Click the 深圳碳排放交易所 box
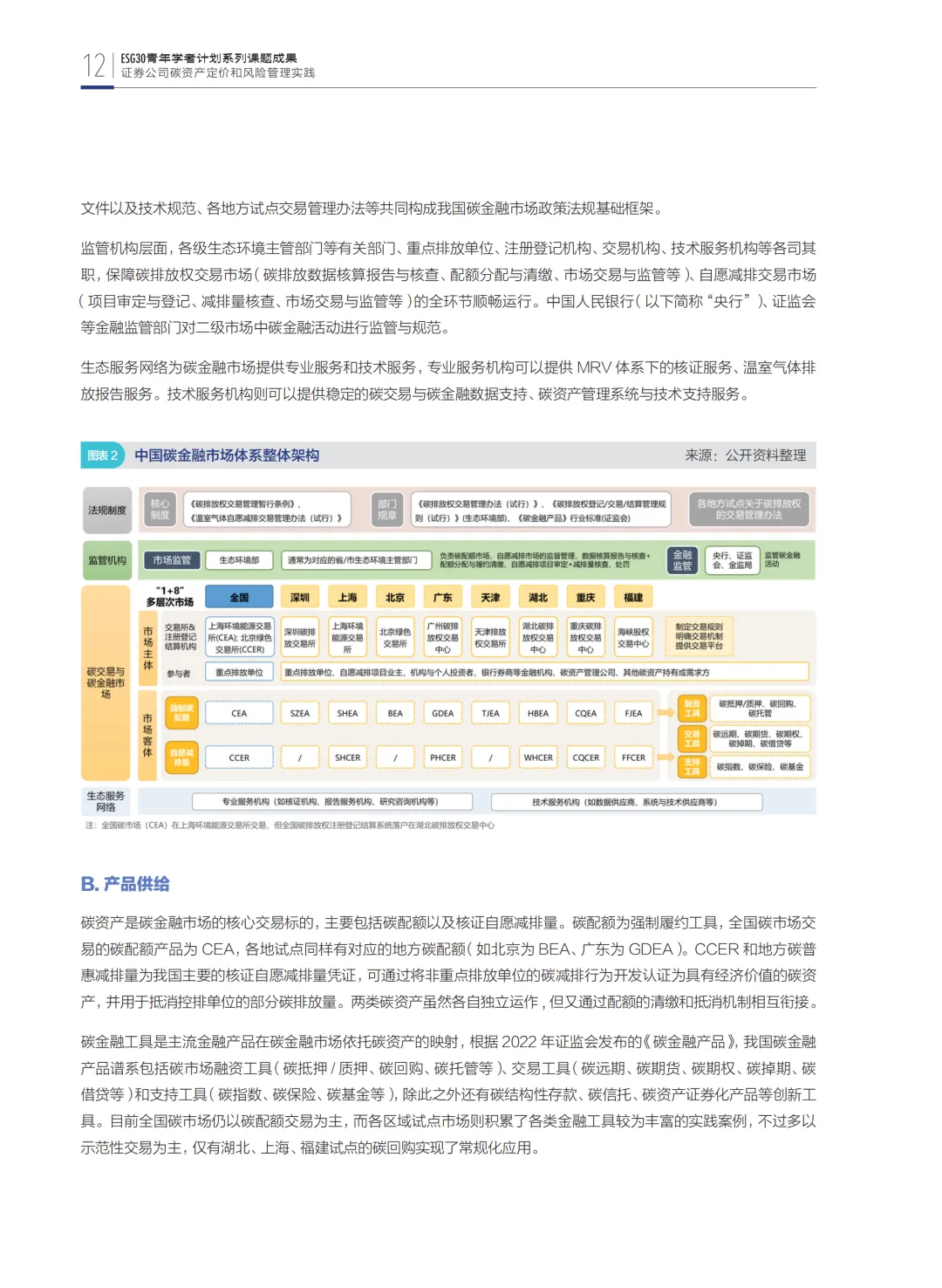 (x=300, y=638)
